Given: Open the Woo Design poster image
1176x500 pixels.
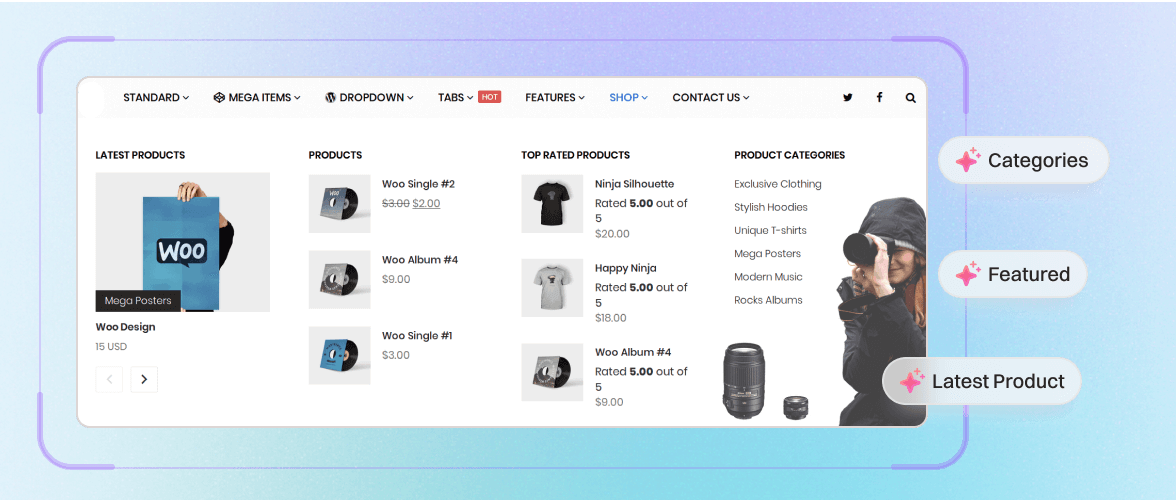Looking at the screenshot, I should click(182, 242).
